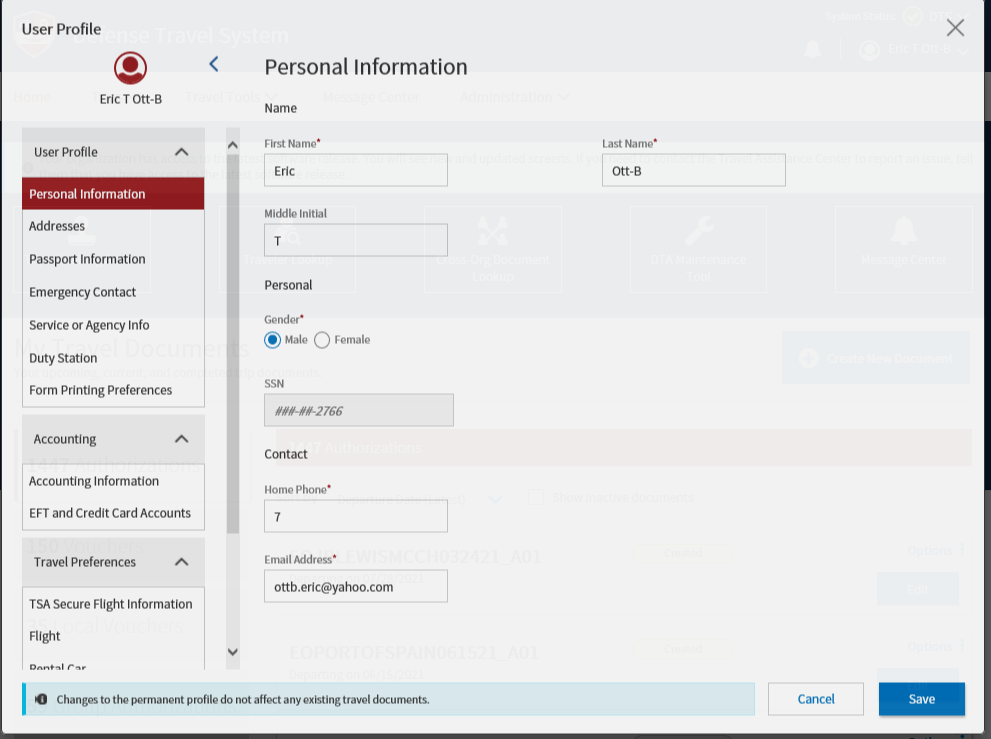The height and width of the screenshot is (739, 991).
Task: Click the disabled SSN field
Action: (358, 410)
